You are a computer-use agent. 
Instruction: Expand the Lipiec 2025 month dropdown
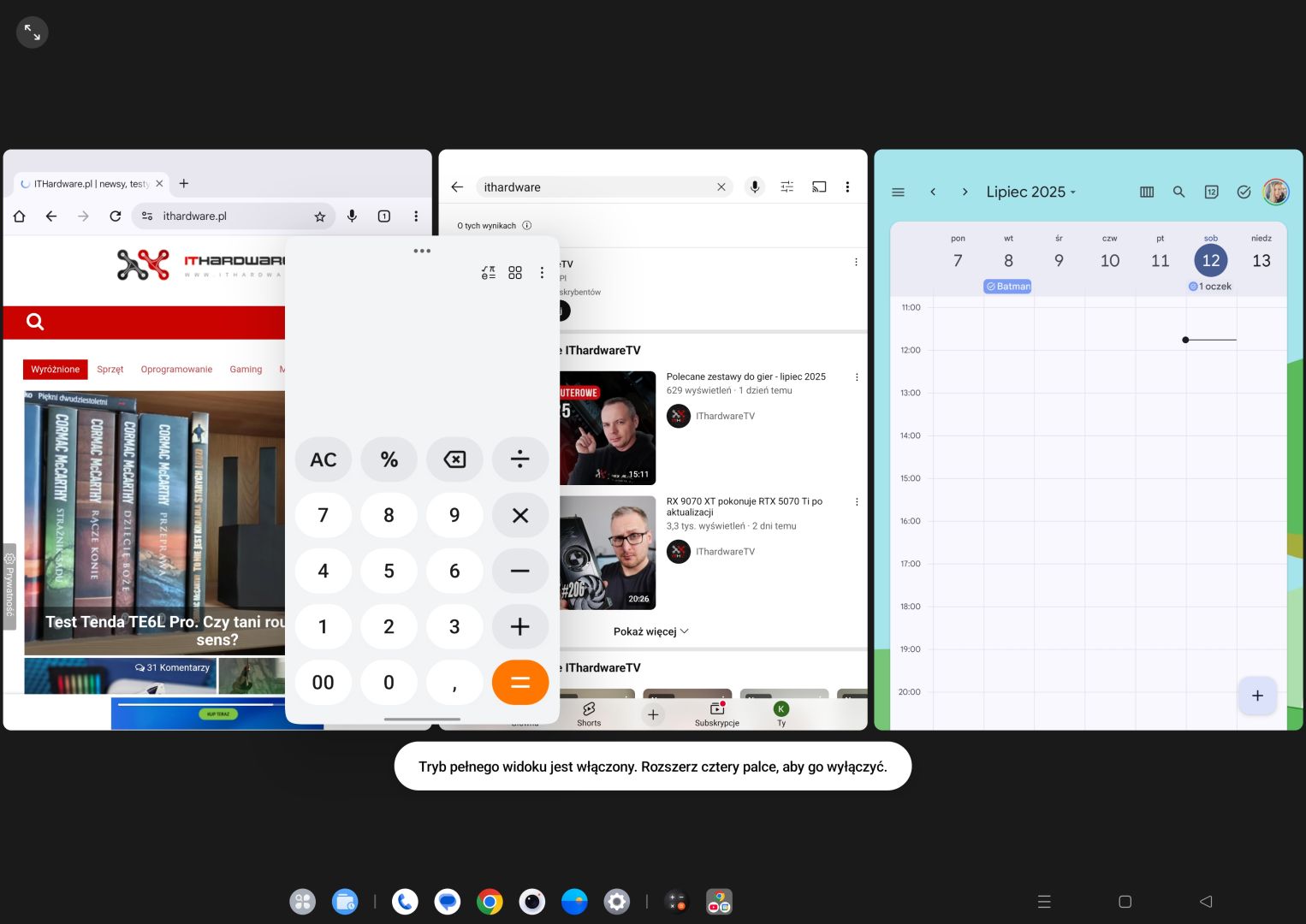pos(1030,192)
